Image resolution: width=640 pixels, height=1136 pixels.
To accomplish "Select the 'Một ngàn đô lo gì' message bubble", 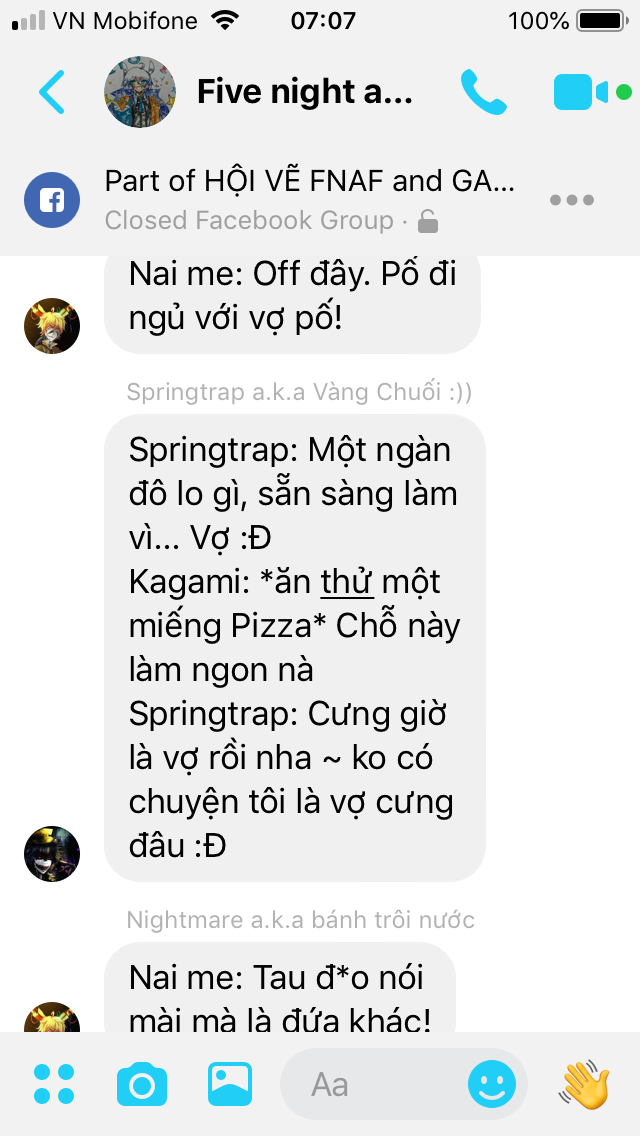I will 295,648.
